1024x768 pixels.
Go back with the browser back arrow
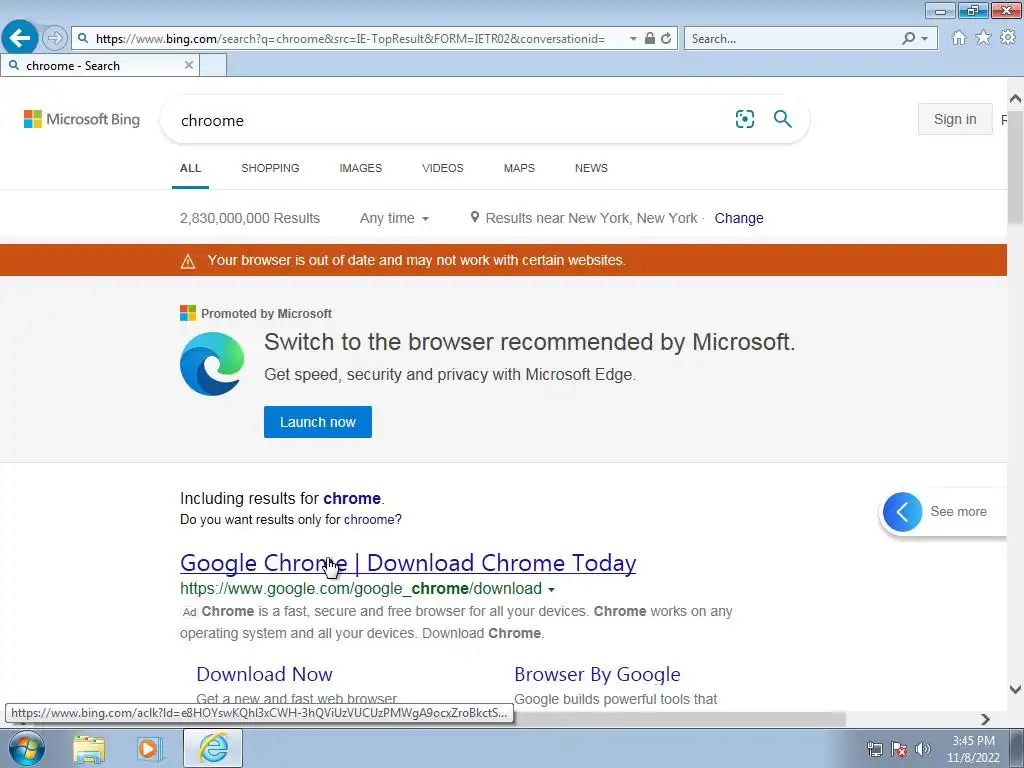pos(20,38)
